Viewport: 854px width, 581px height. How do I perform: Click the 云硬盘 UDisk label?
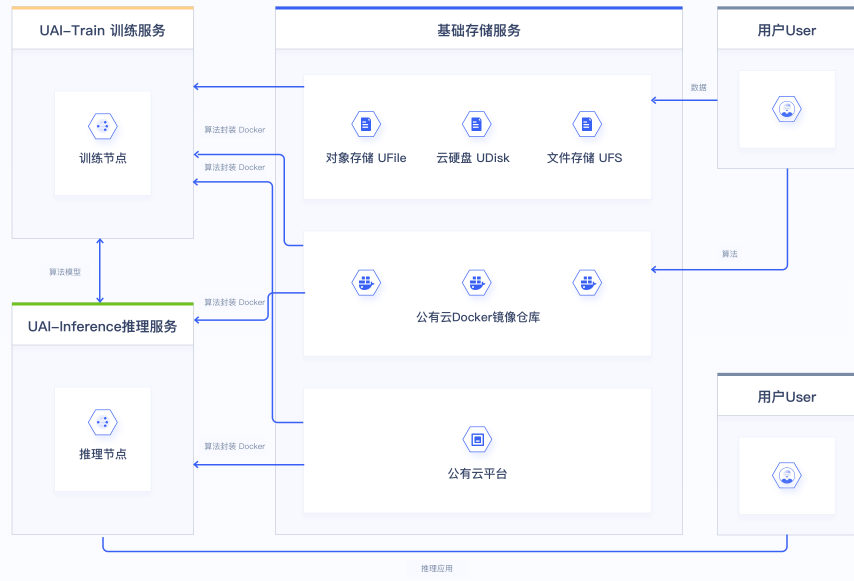pos(473,158)
